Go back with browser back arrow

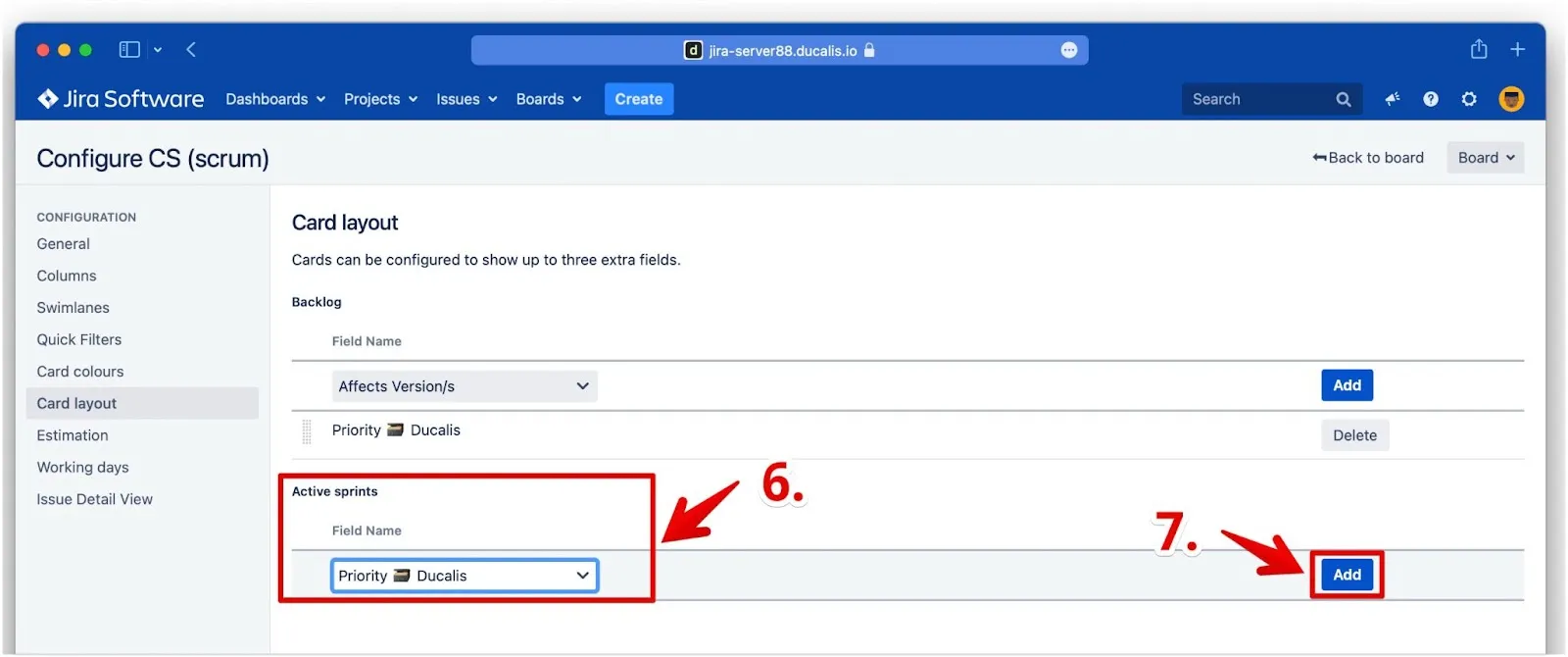point(191,49)
